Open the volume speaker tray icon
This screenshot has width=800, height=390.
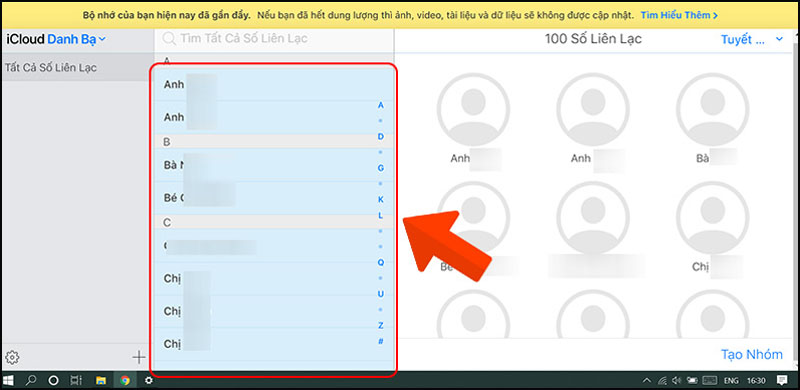677,380
